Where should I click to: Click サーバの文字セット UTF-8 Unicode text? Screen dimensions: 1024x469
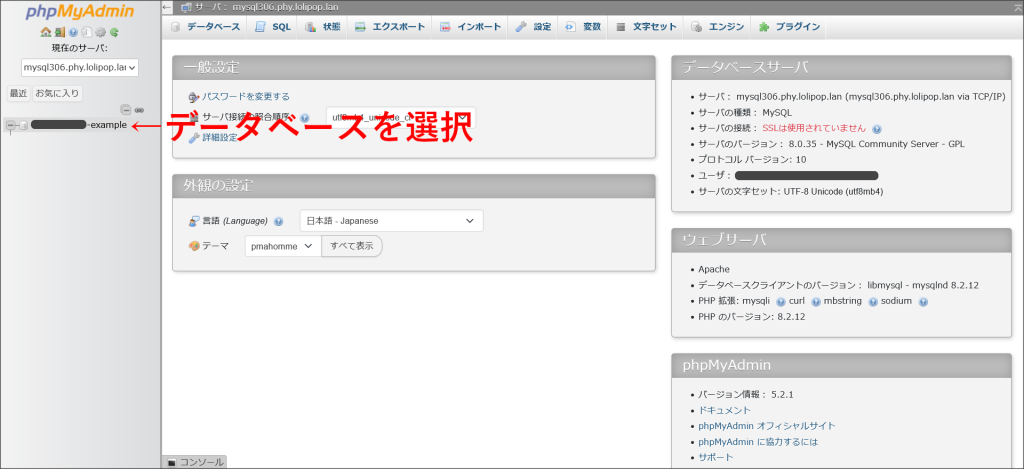791,191
